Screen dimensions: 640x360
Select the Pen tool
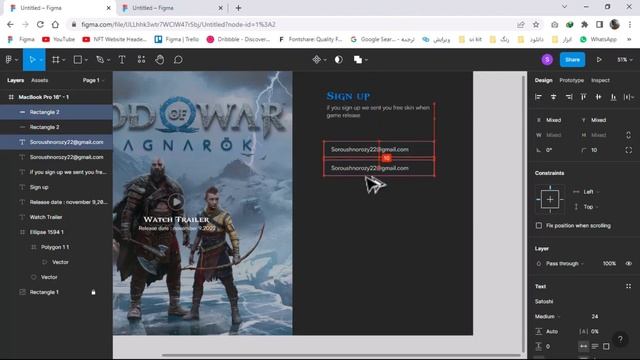(x=100, y=60)
